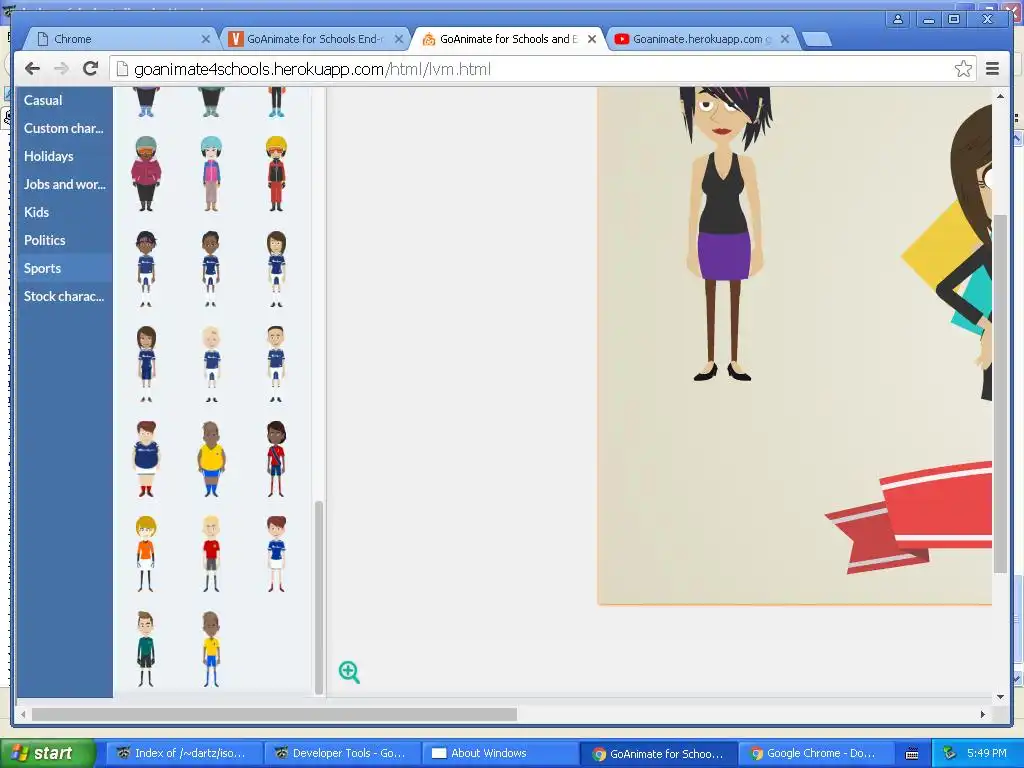This screenshot has width=1024, height=768.
Task: Switch to 'GoAnimate for Schools End-' tab
Action: pyautogui.click(x=313, y=39)
